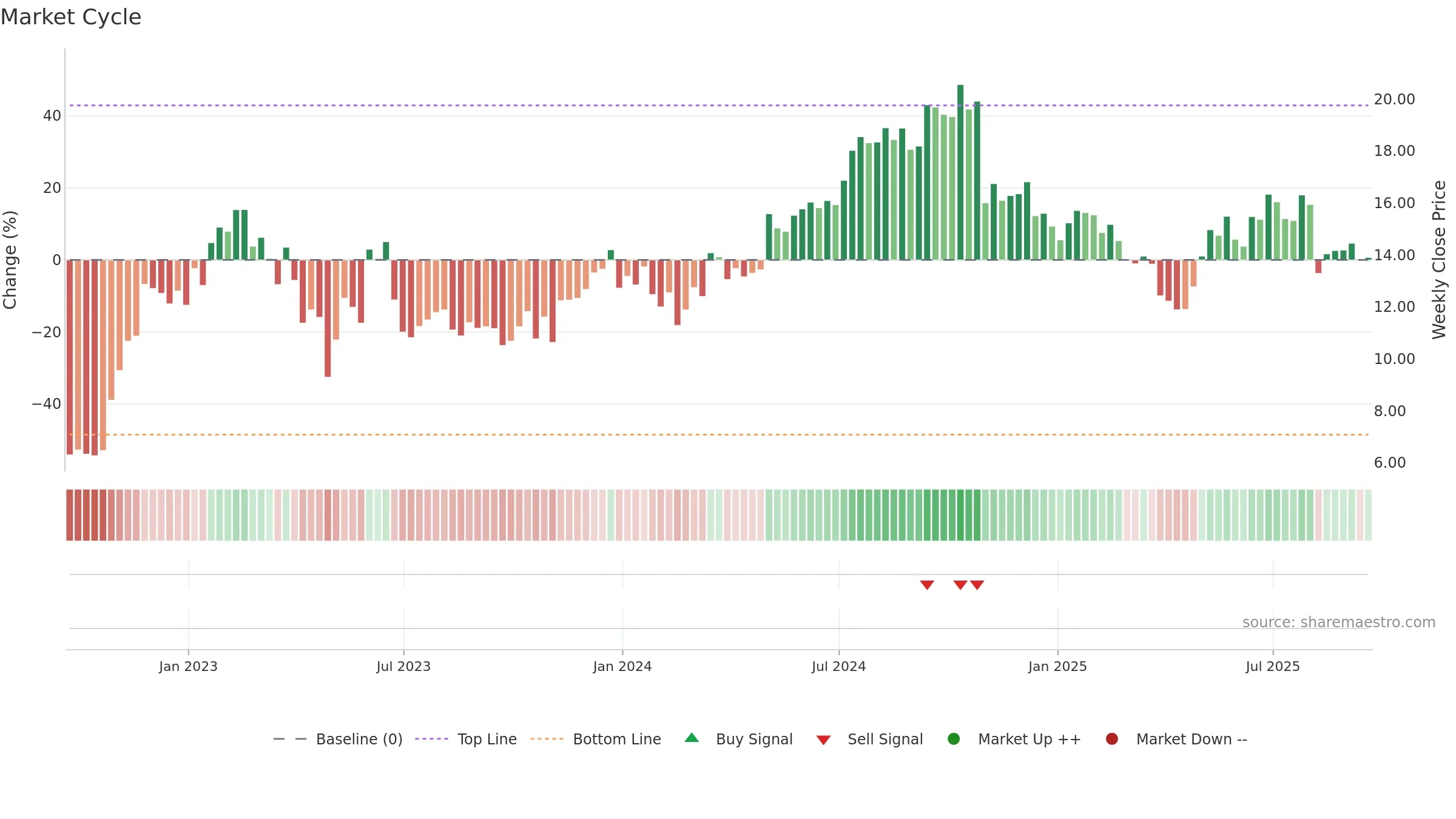Click the Market Cycle chart title
Image resolution: width=1456 pixels, height=819 pixels.
(x=71, y=17)
